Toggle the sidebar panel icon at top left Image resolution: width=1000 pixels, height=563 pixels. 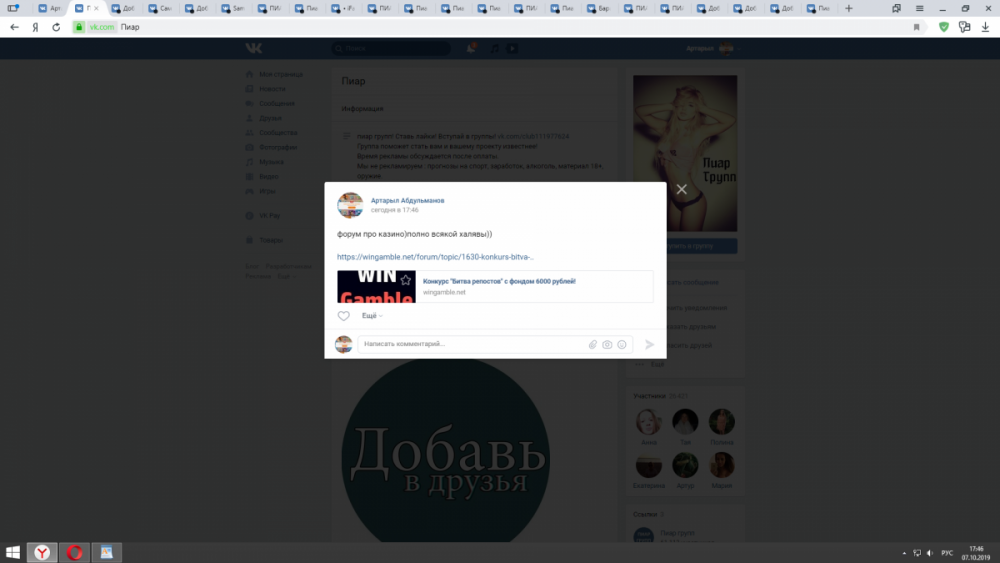tap(12, 8)
